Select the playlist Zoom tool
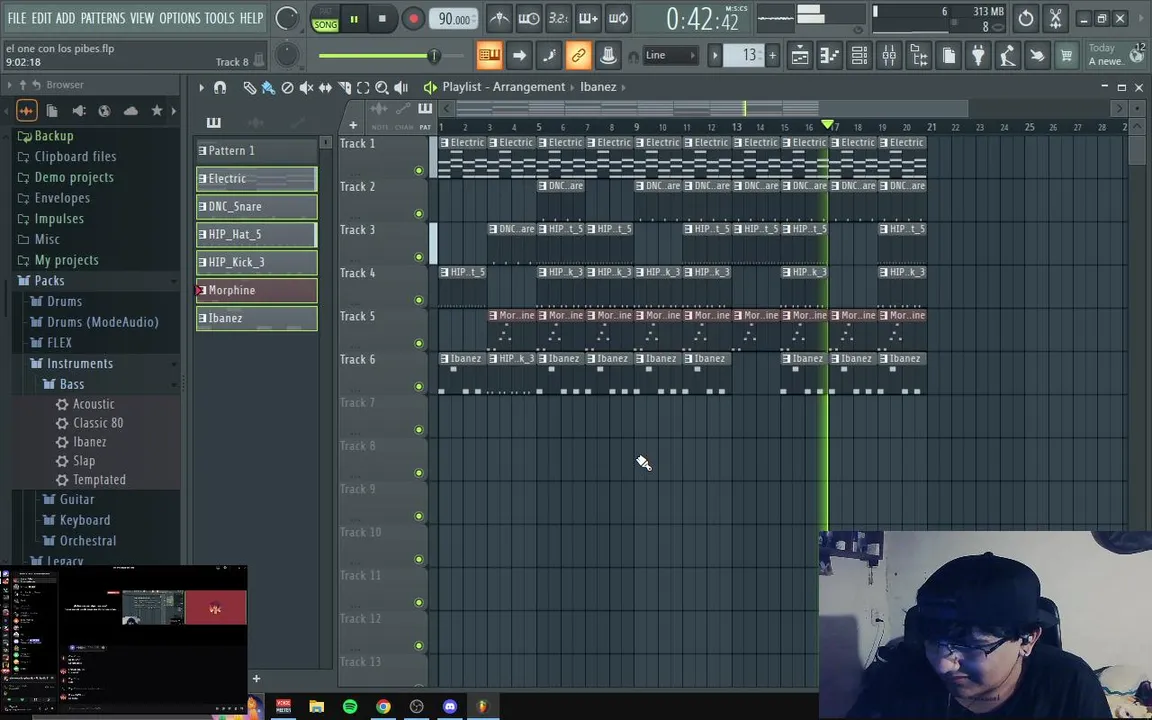The image size is (1152, 720). [381, 88]
